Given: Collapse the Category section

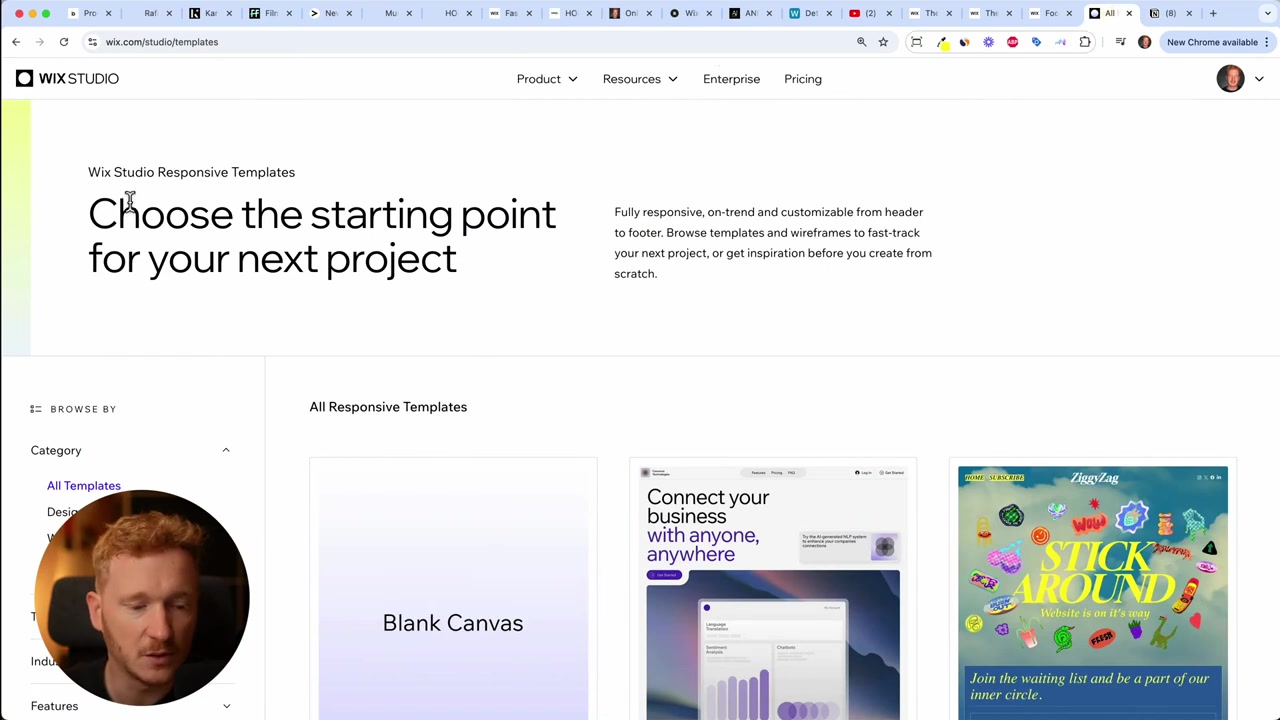Looking at the screenshot, I should coord(226,450).
